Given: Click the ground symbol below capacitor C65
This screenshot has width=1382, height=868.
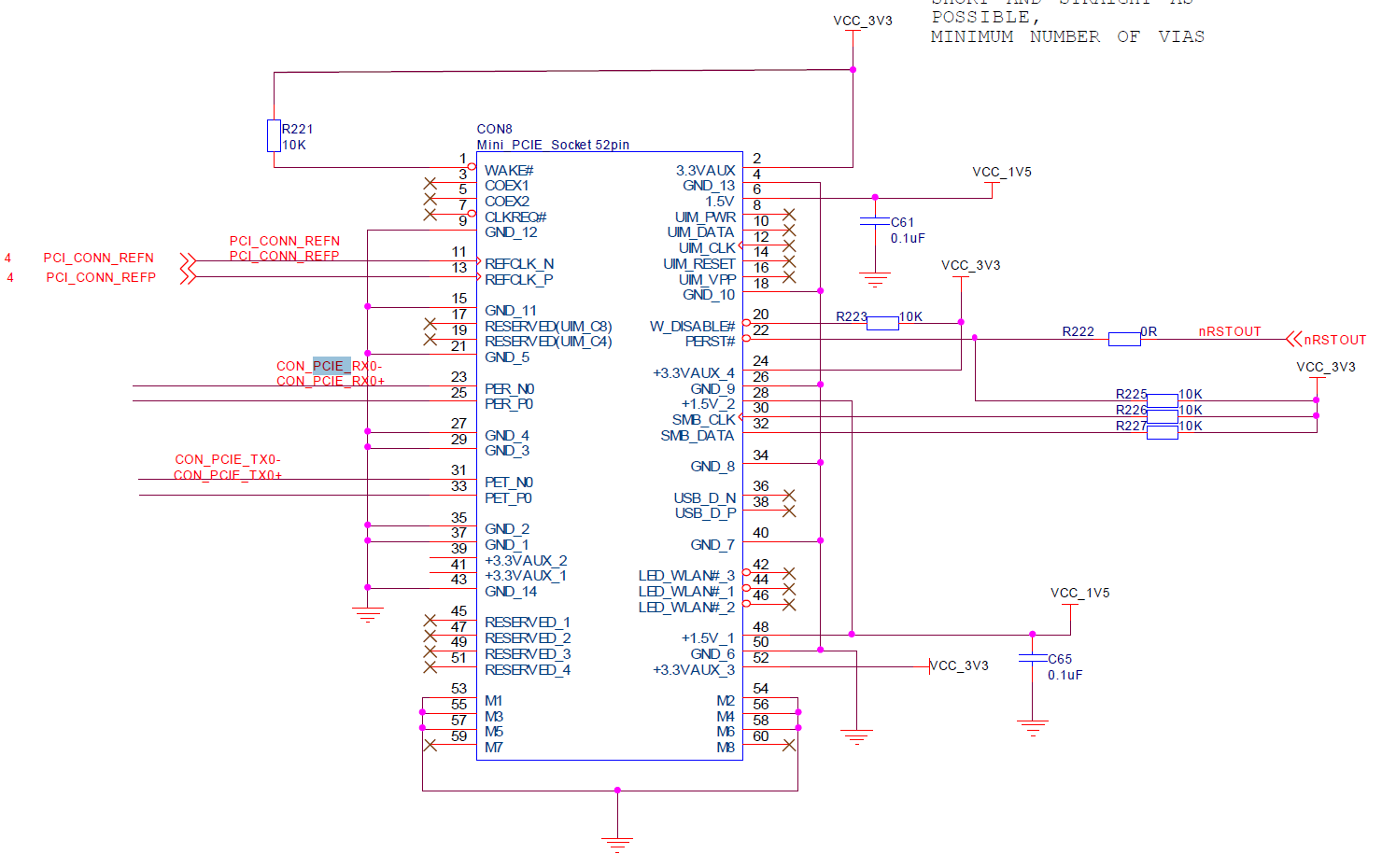Looking at the screenshot, I should tap(1032, 728).
